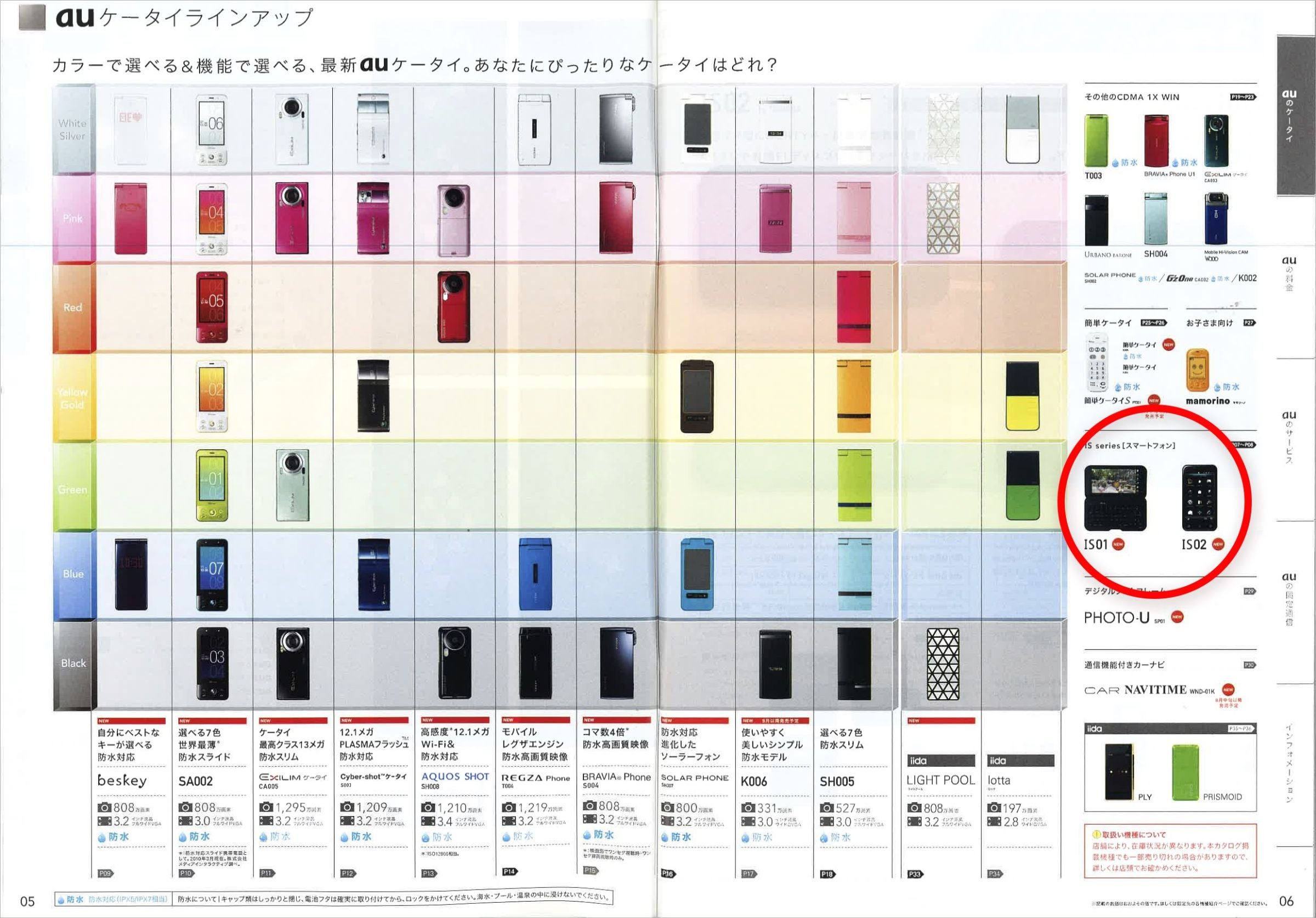Click the Yellow Gold color row label
The height and width of the screenshot is (918, 1316).
click(73, 398)
